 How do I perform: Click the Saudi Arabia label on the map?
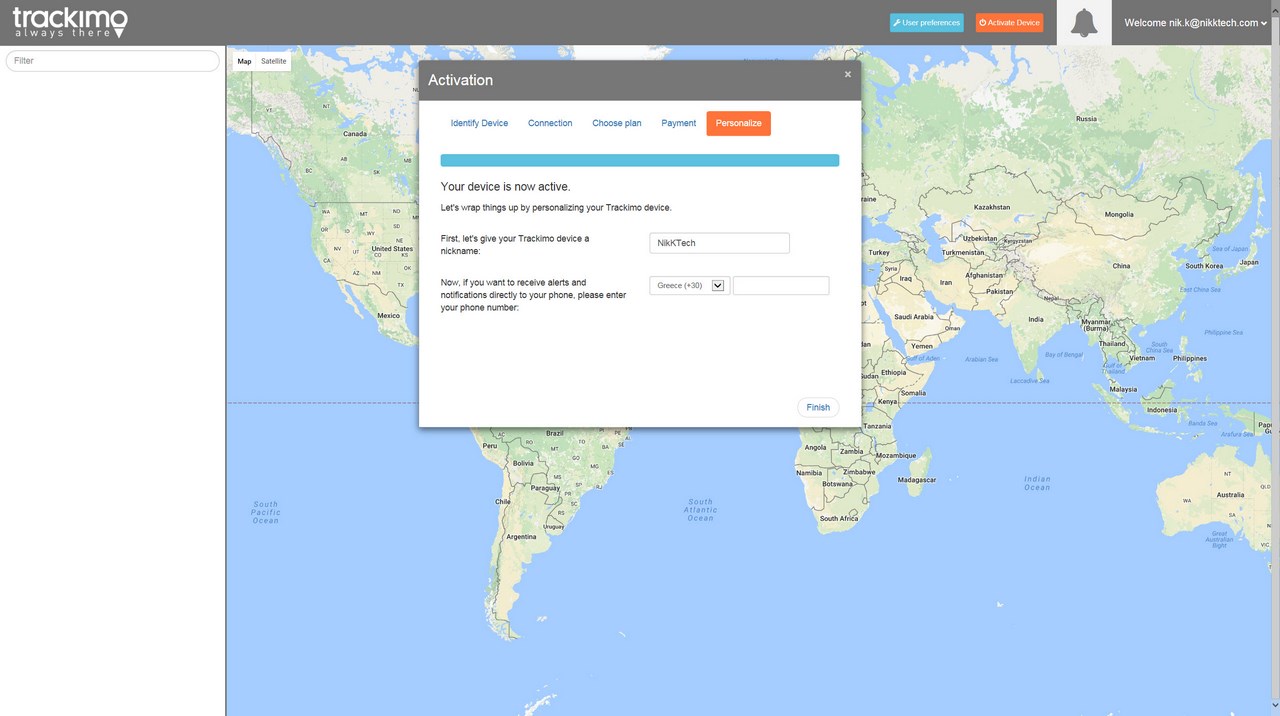click(x=913, y=317)
